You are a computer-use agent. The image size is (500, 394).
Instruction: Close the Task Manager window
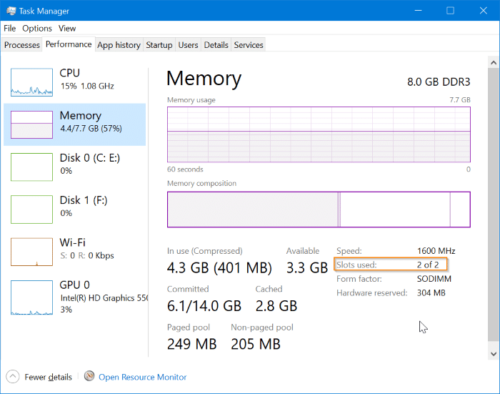[483, 11]
